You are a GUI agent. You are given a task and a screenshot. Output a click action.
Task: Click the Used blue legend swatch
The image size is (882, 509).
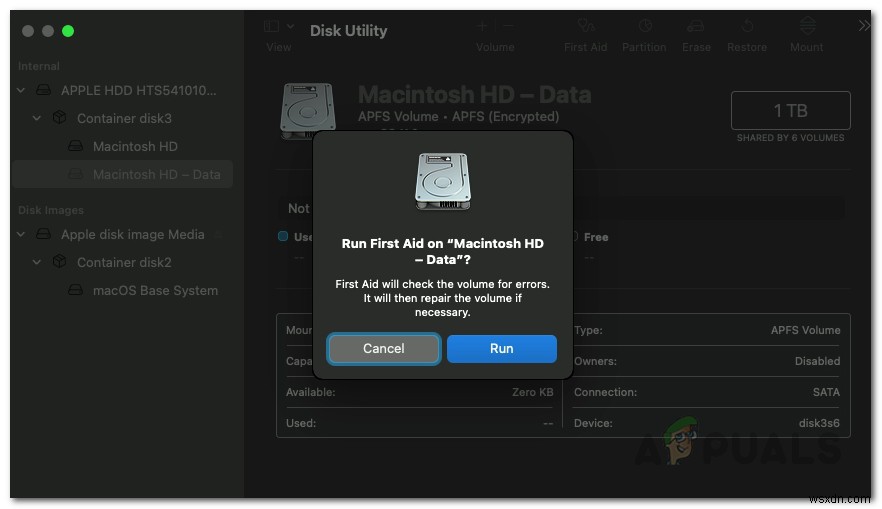[283, 236]
